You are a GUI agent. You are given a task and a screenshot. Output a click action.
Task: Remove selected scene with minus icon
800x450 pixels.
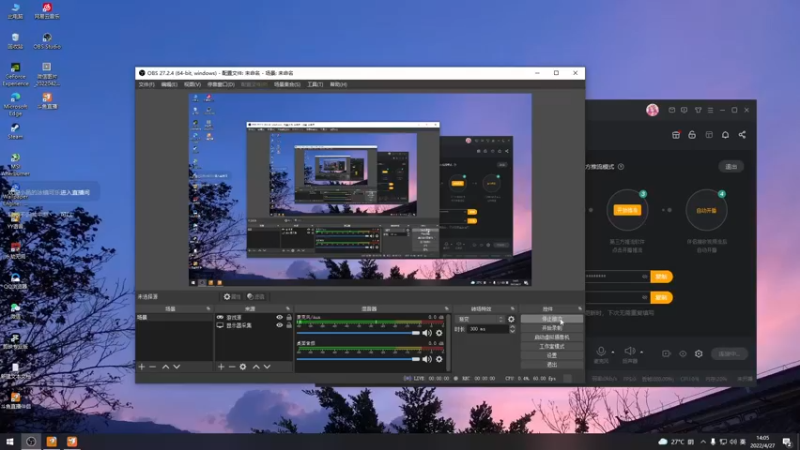point(153,367)
